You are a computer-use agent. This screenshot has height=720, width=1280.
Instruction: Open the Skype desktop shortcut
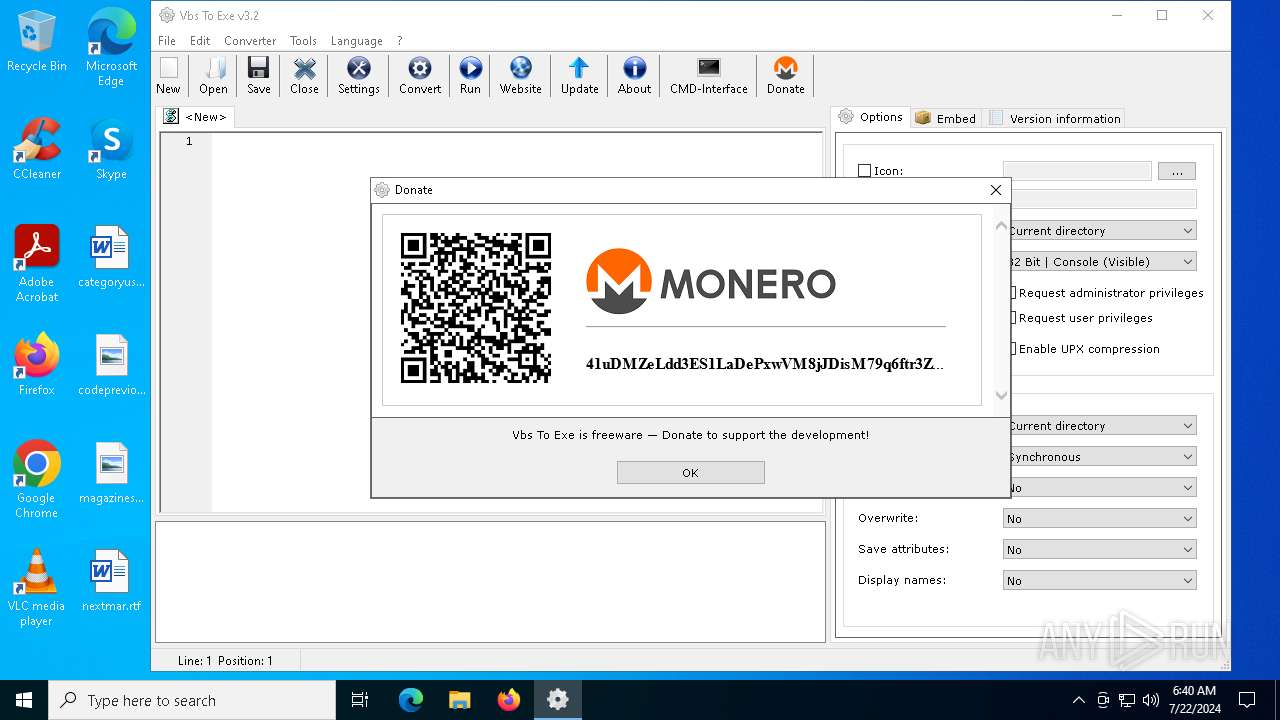coord(111,149)
